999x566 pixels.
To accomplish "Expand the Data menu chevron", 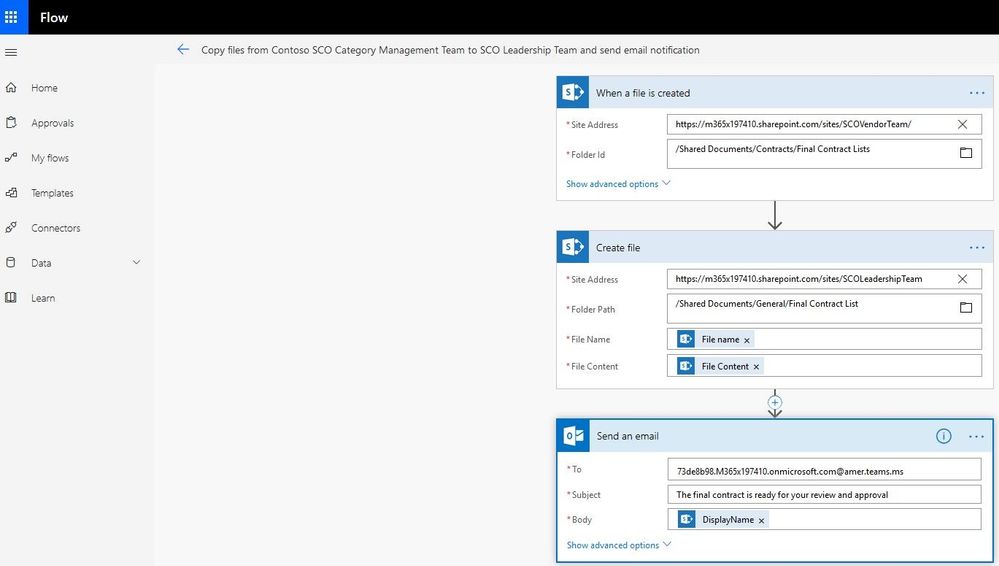I will (x=136, y=262).
